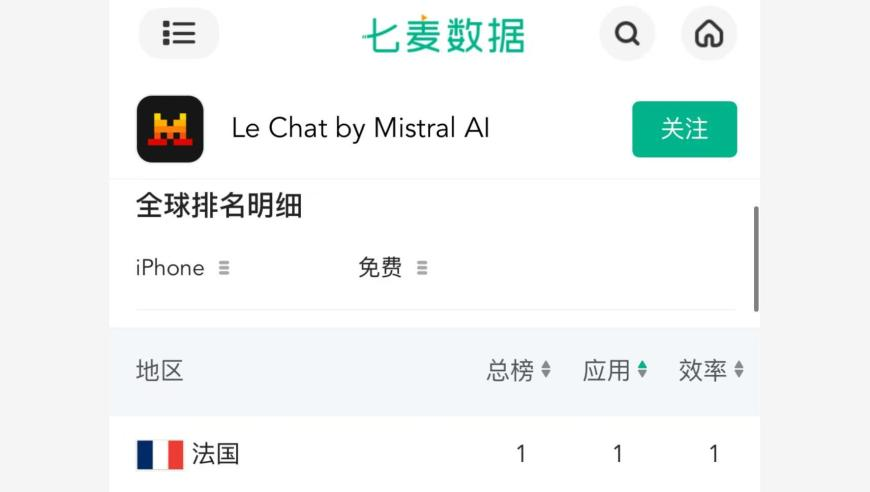Screen dimensions: 870x492
Task: Open the 免费 filter lines icon
Action: (422, 268)
